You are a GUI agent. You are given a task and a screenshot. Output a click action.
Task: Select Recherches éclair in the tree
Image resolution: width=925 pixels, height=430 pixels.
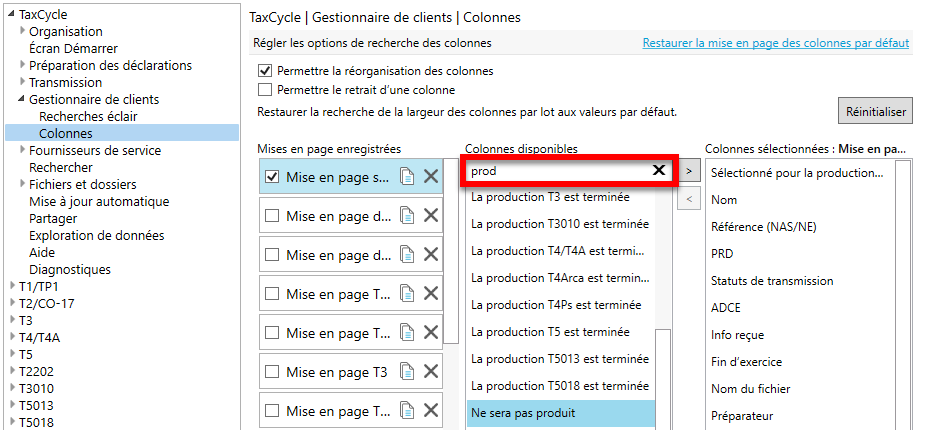(88, 116)
